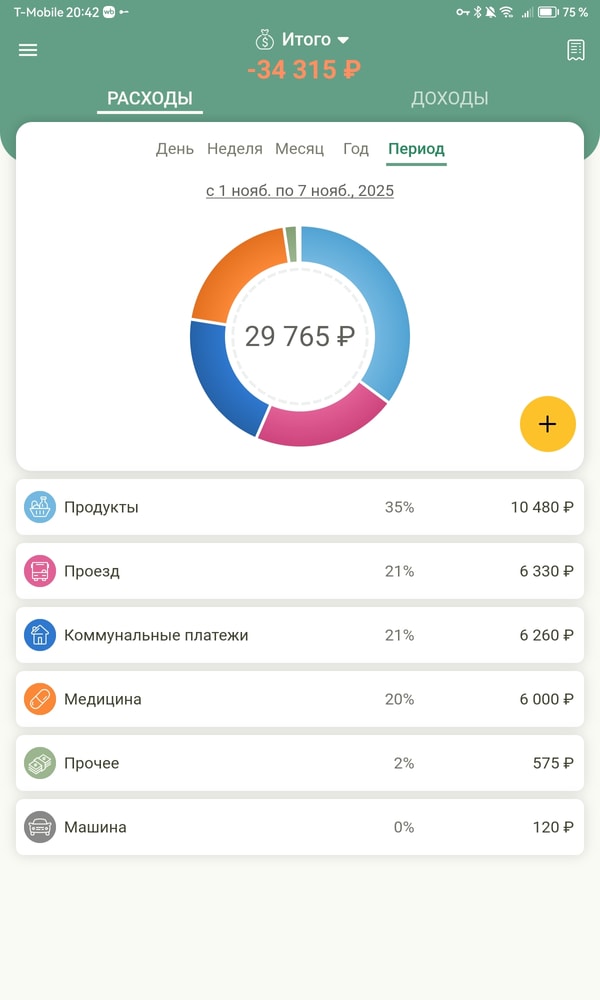
Task: Tap the Машина car category icon
Action: click(40, 827)
